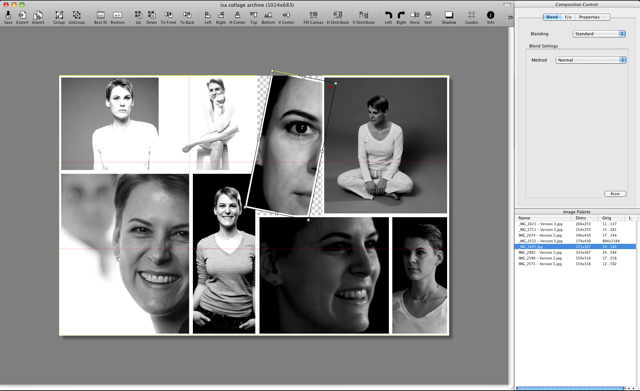This screenshot has width=640, height=391.
Task: Select the 350x316 image row in the palette
Action: [x=575, y=258]
